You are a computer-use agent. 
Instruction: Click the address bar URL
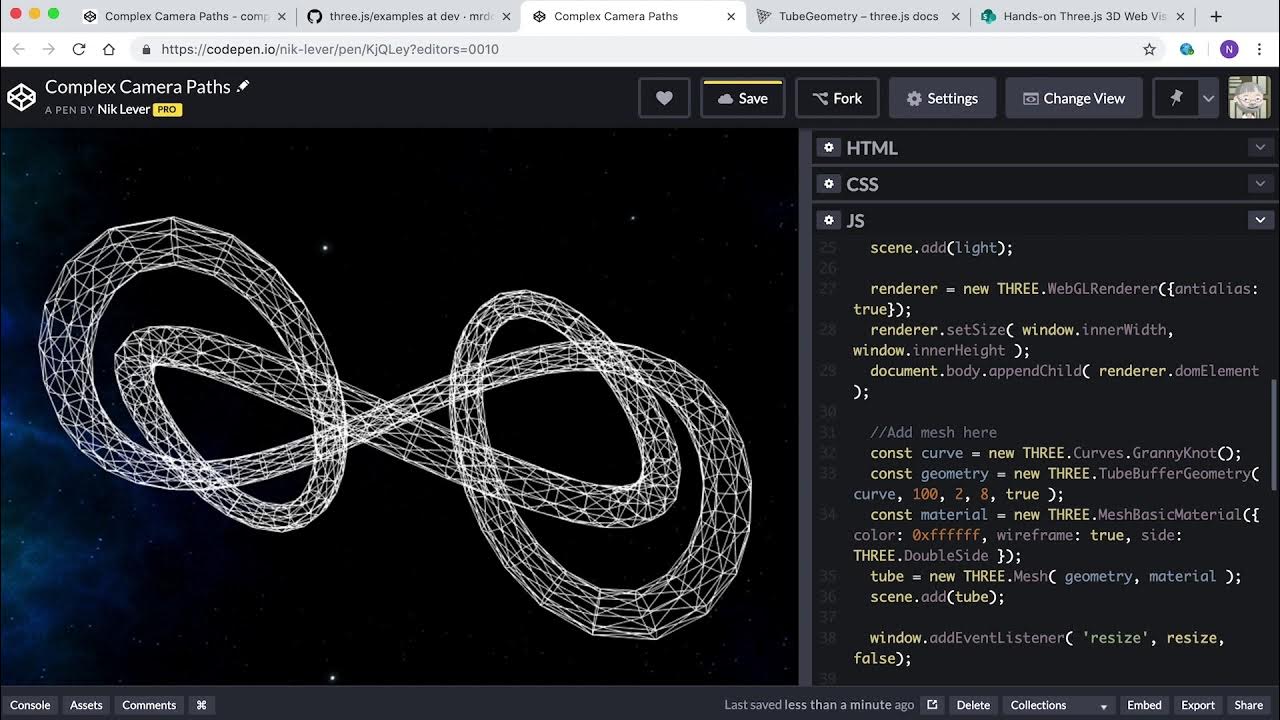coord(330,49)
